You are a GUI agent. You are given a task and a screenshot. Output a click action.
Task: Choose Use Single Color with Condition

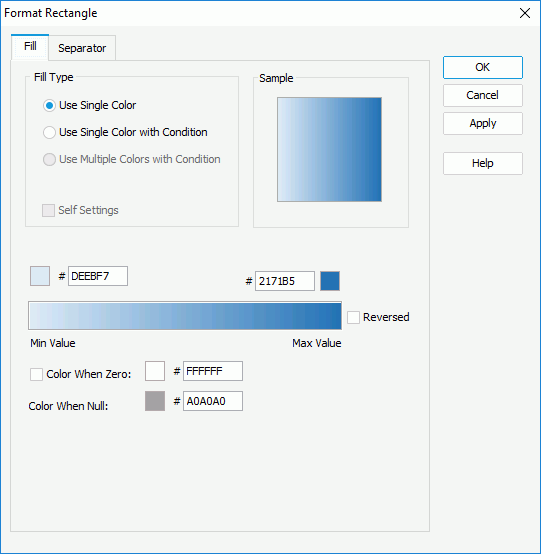[x=125, y=132]
